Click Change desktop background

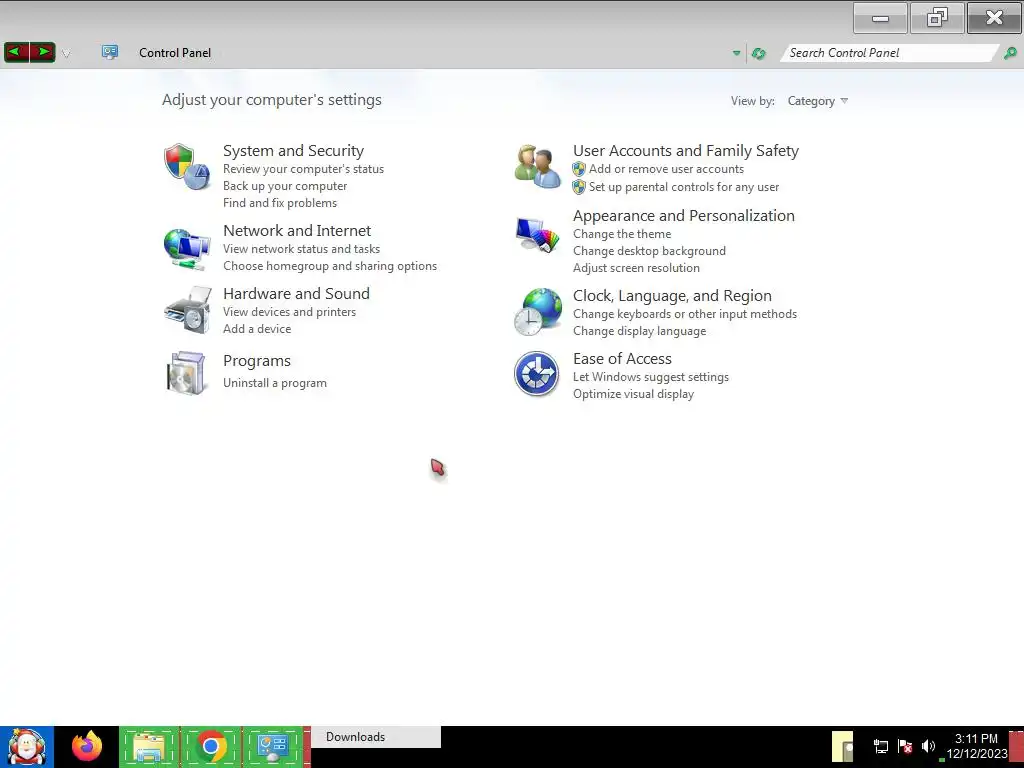click(x=649, y=251)
